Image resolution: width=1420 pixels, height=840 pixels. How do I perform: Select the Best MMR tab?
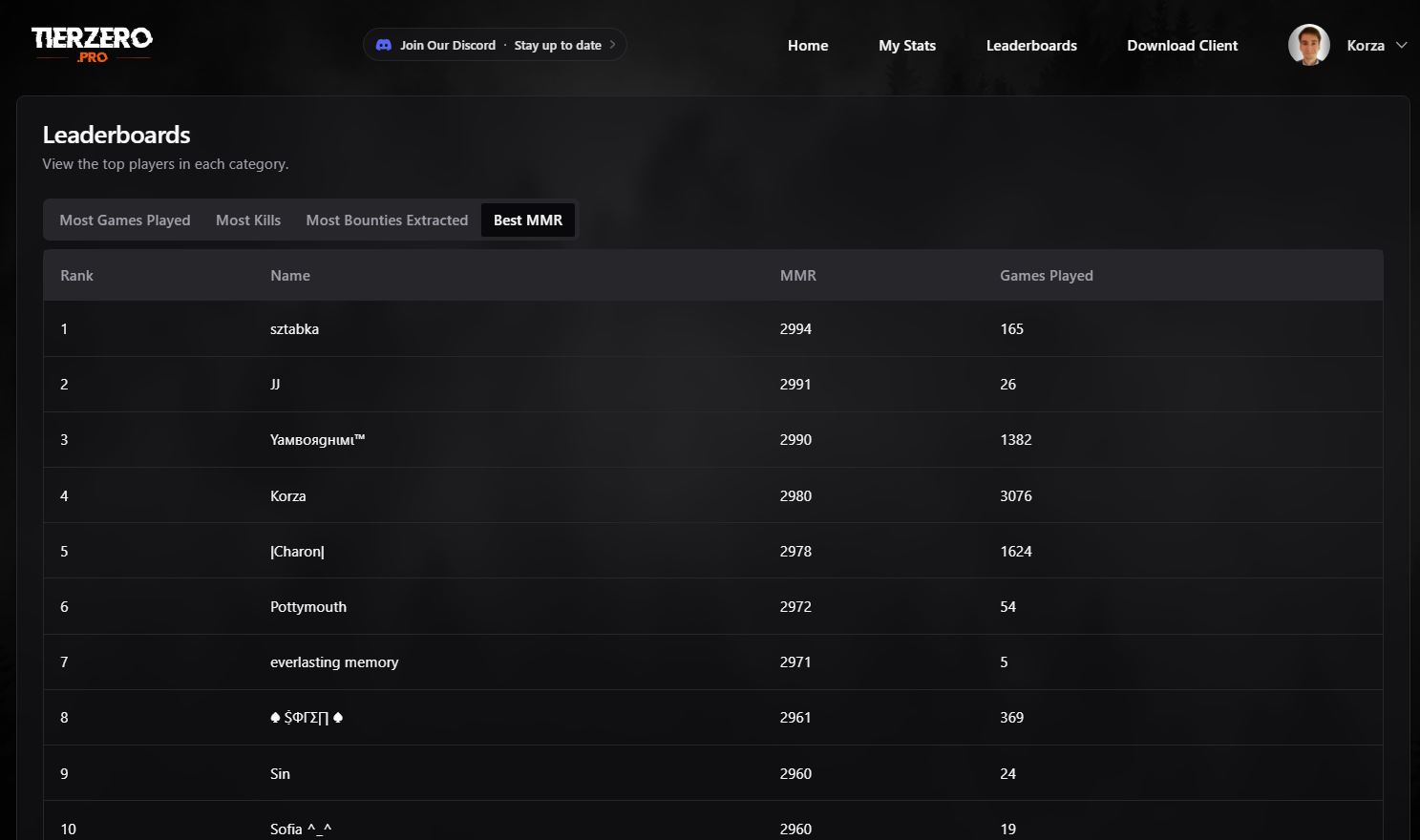coord(528,220)
